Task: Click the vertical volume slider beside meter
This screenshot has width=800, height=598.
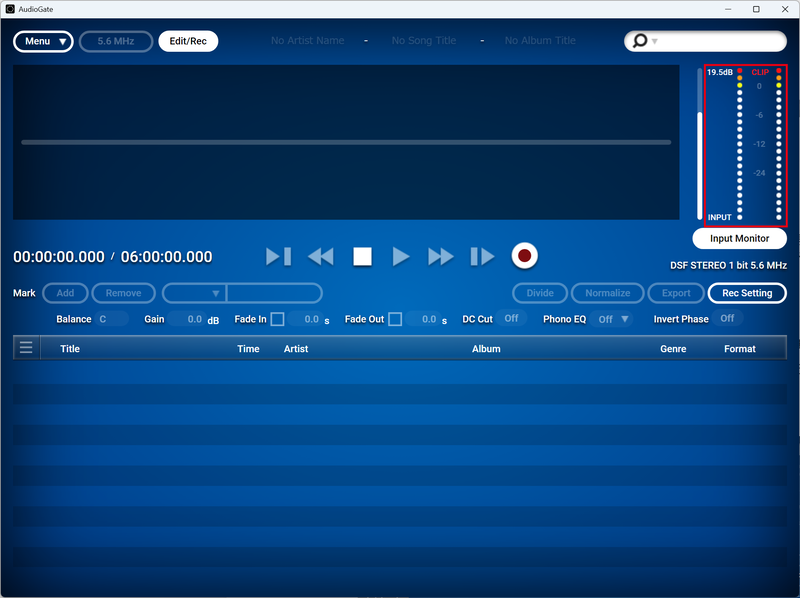Action: tap(699, 144)
